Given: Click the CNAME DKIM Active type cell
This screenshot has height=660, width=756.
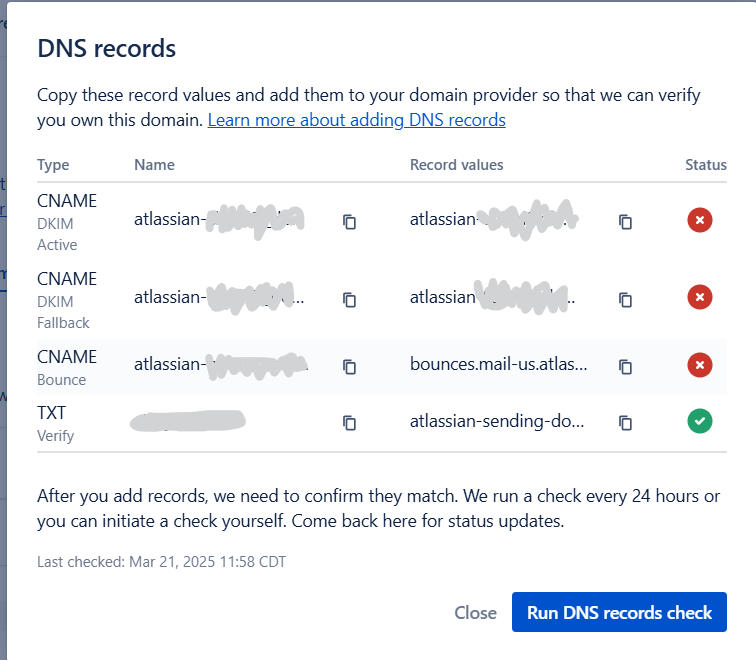Looking at the screenshot, I should pyautogui.click(x=67, y=222).
